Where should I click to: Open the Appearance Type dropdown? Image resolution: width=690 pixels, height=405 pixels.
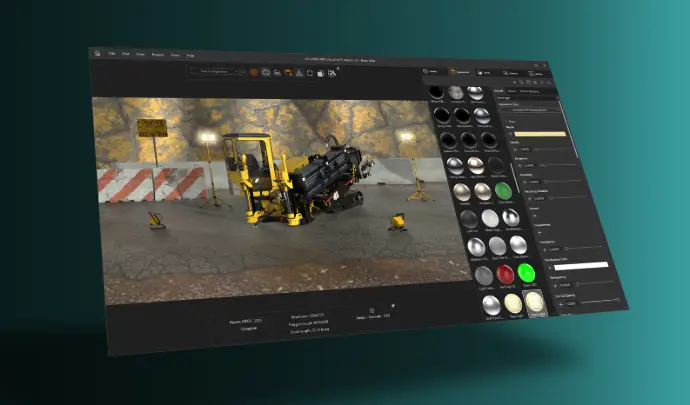click(530, 109)
